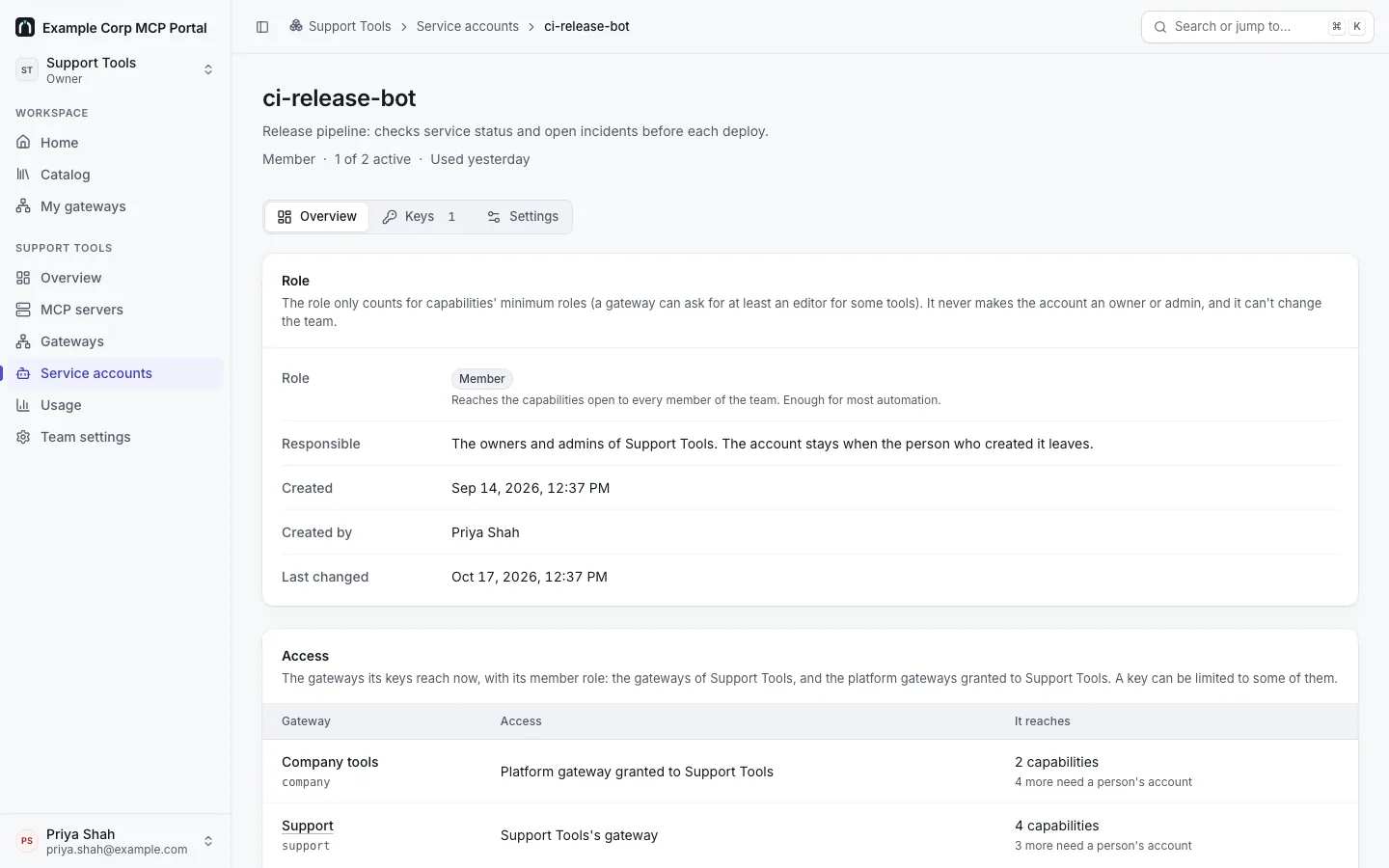Open the Priya Shah account menu
Screen dimensions: 1389x868
click(x=116, y=841)
